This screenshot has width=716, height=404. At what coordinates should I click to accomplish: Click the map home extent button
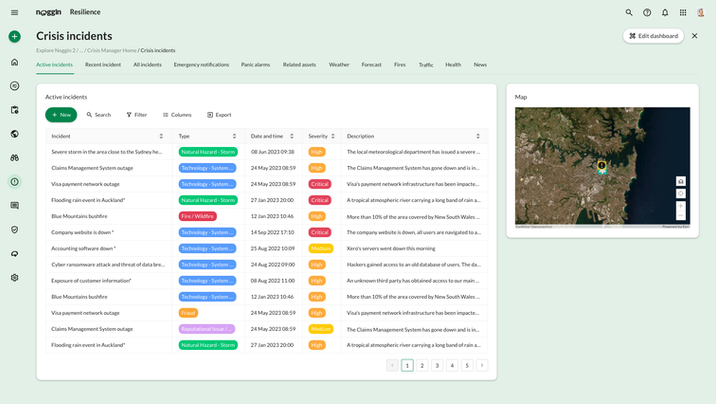pos(680,181)
